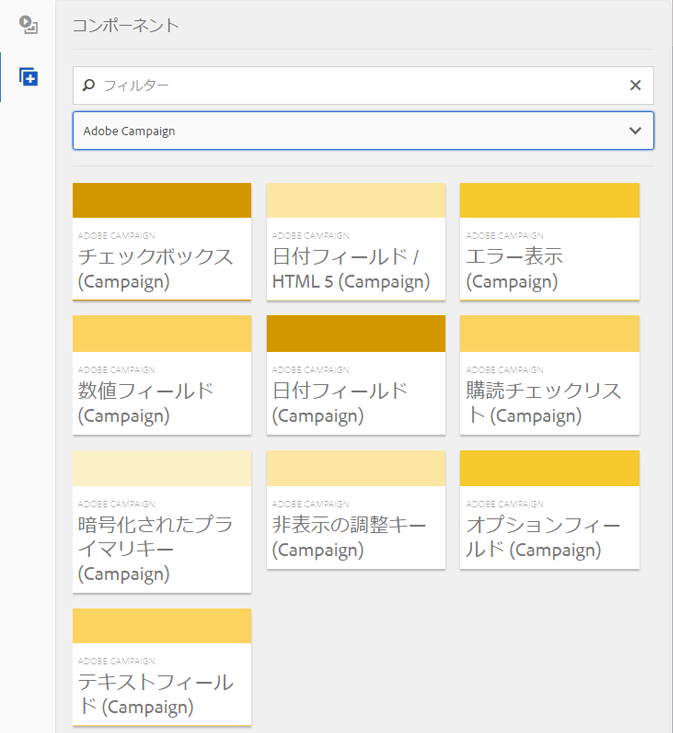Select the 暗号化されたプライマリキー (Campaign) card
The height and width of the screenshot is (733, 673).
(162, 522)
